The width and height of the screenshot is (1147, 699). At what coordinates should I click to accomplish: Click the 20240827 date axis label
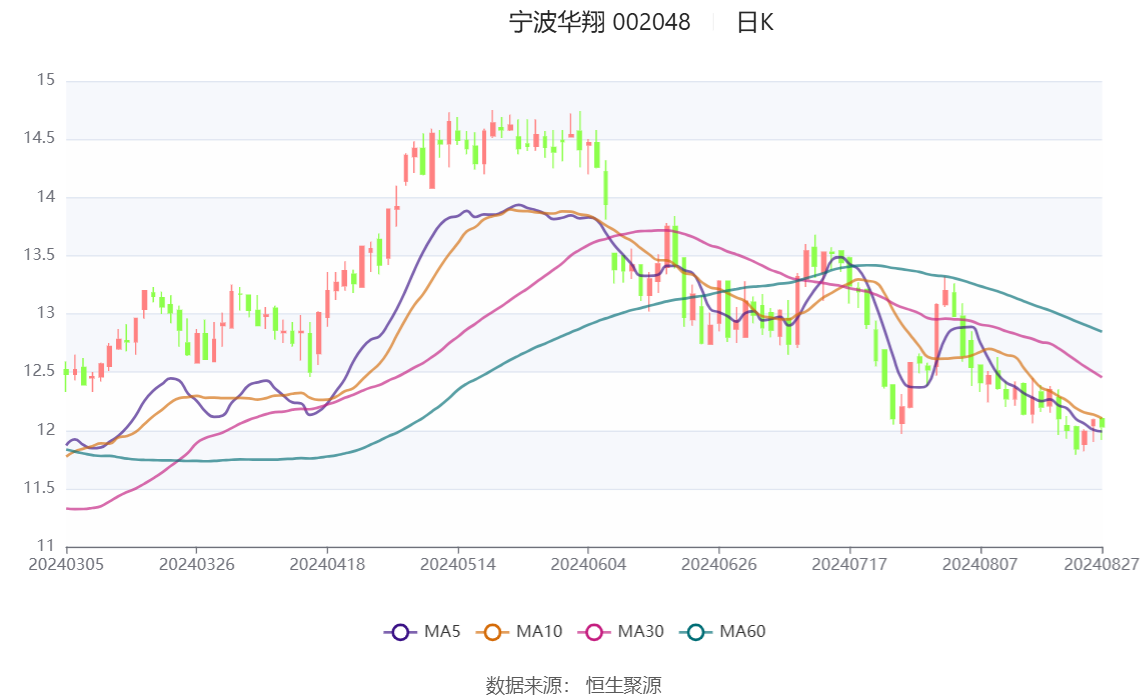(1101, 564)
